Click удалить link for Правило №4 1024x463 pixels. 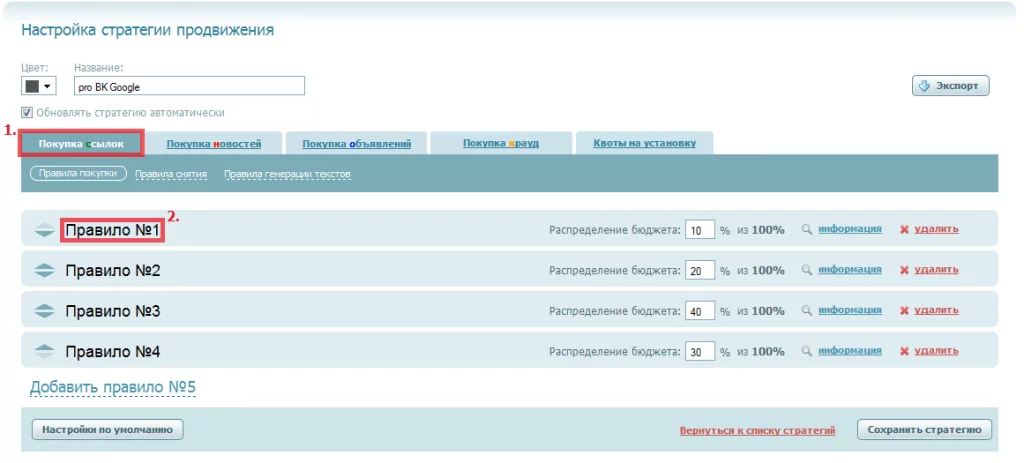tap(936, 351)
